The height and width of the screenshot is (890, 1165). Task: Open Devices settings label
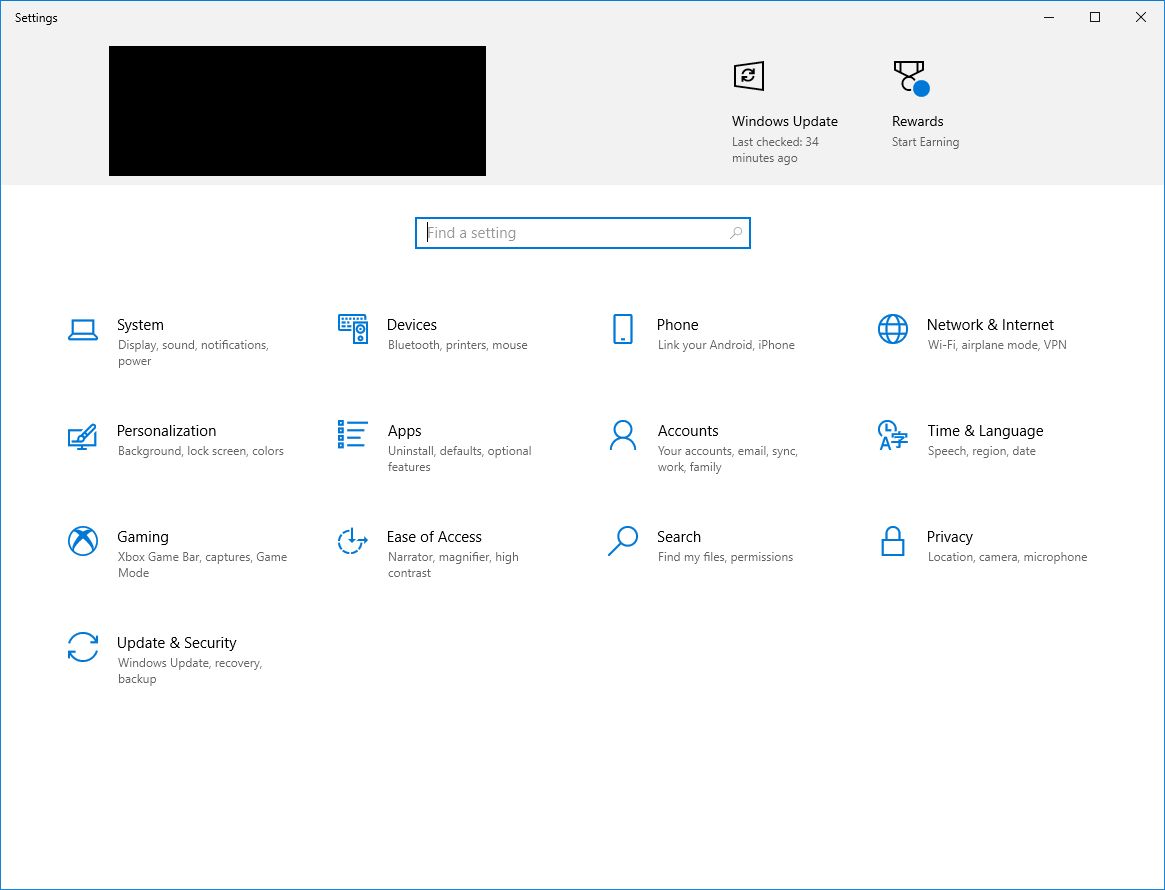(x=412, y=325)
